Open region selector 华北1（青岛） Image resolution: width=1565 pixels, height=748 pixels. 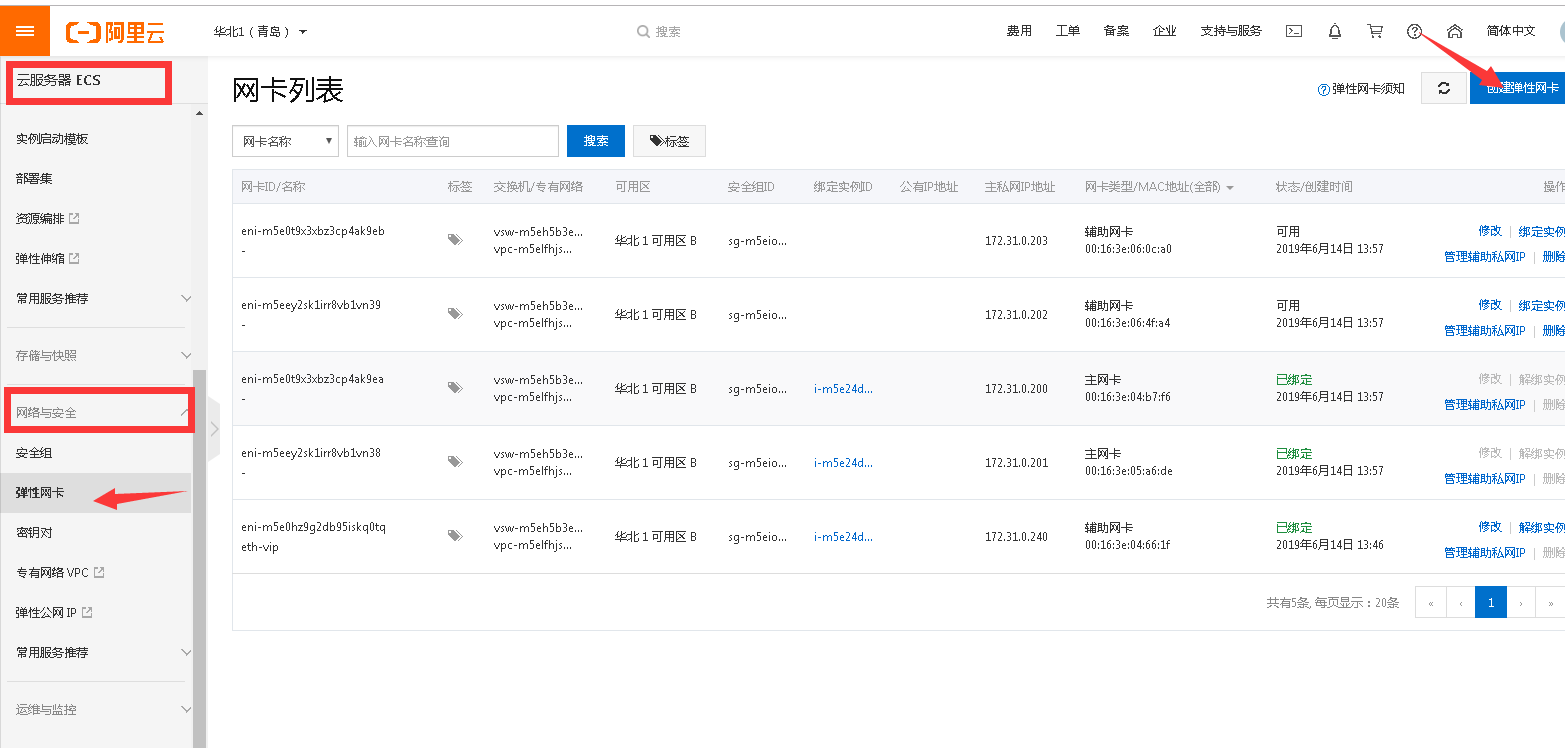coord(260,31)
